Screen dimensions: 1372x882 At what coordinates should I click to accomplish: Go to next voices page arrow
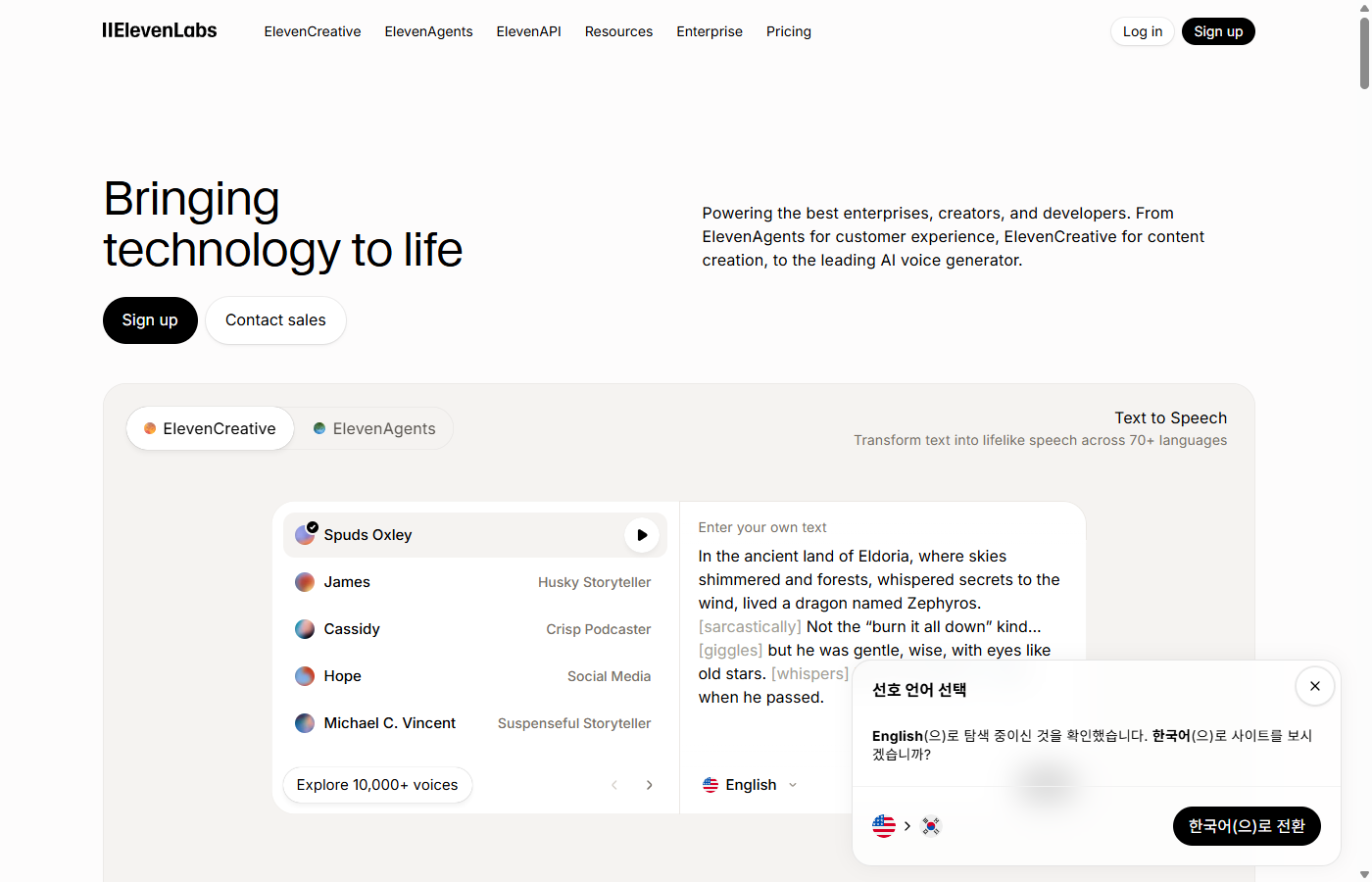click(x=649, y=785)
